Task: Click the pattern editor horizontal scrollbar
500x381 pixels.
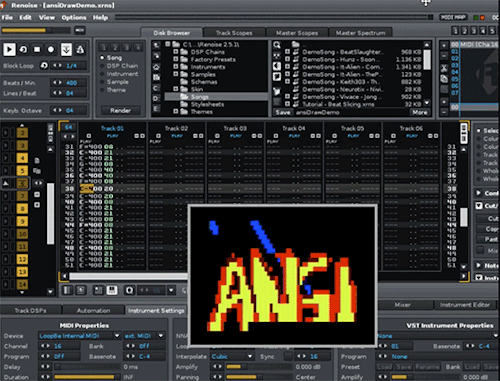Action: (128, 276)
